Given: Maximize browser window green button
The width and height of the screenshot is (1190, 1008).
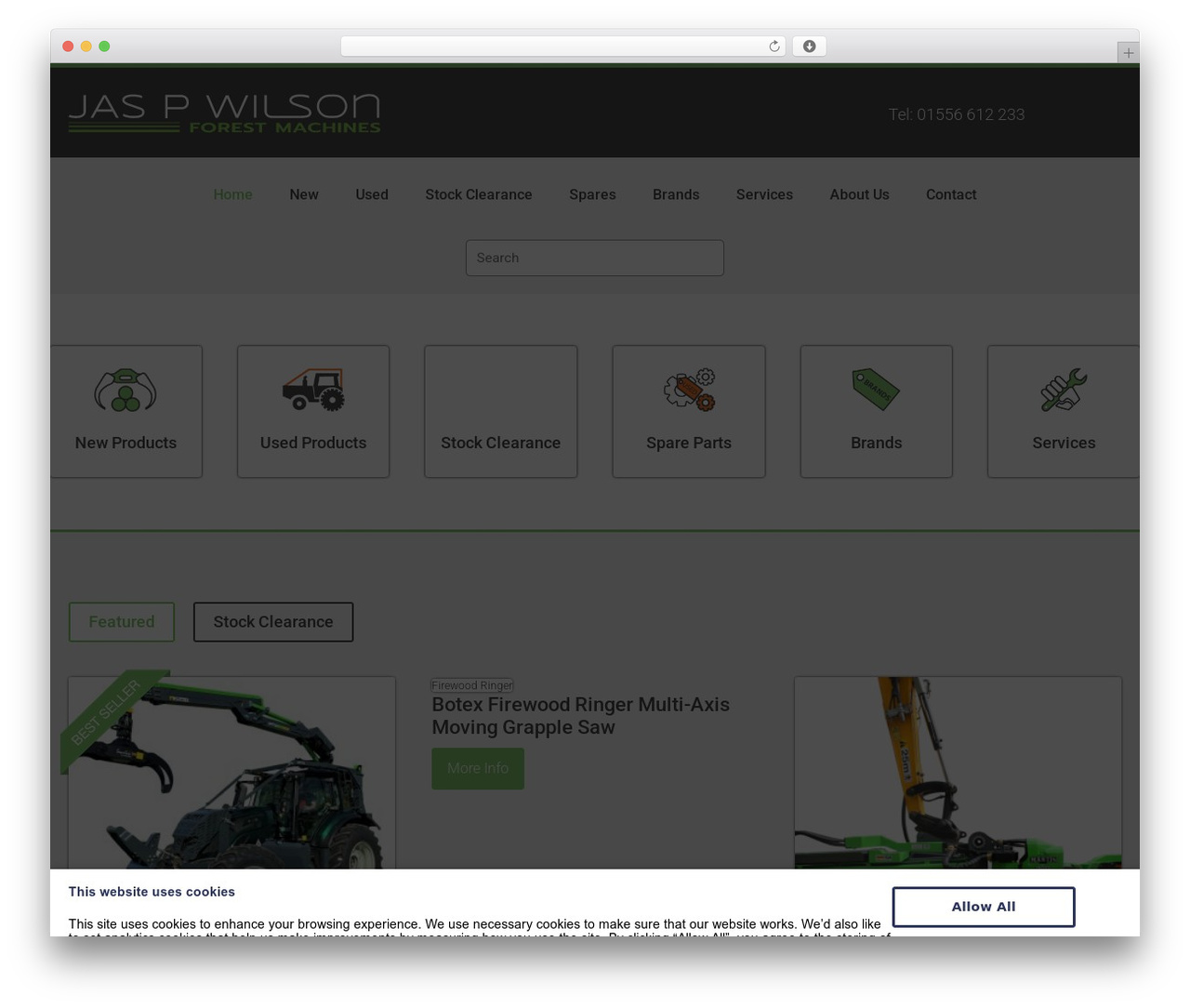Looking at the screenshot, I should coord(104,46).
